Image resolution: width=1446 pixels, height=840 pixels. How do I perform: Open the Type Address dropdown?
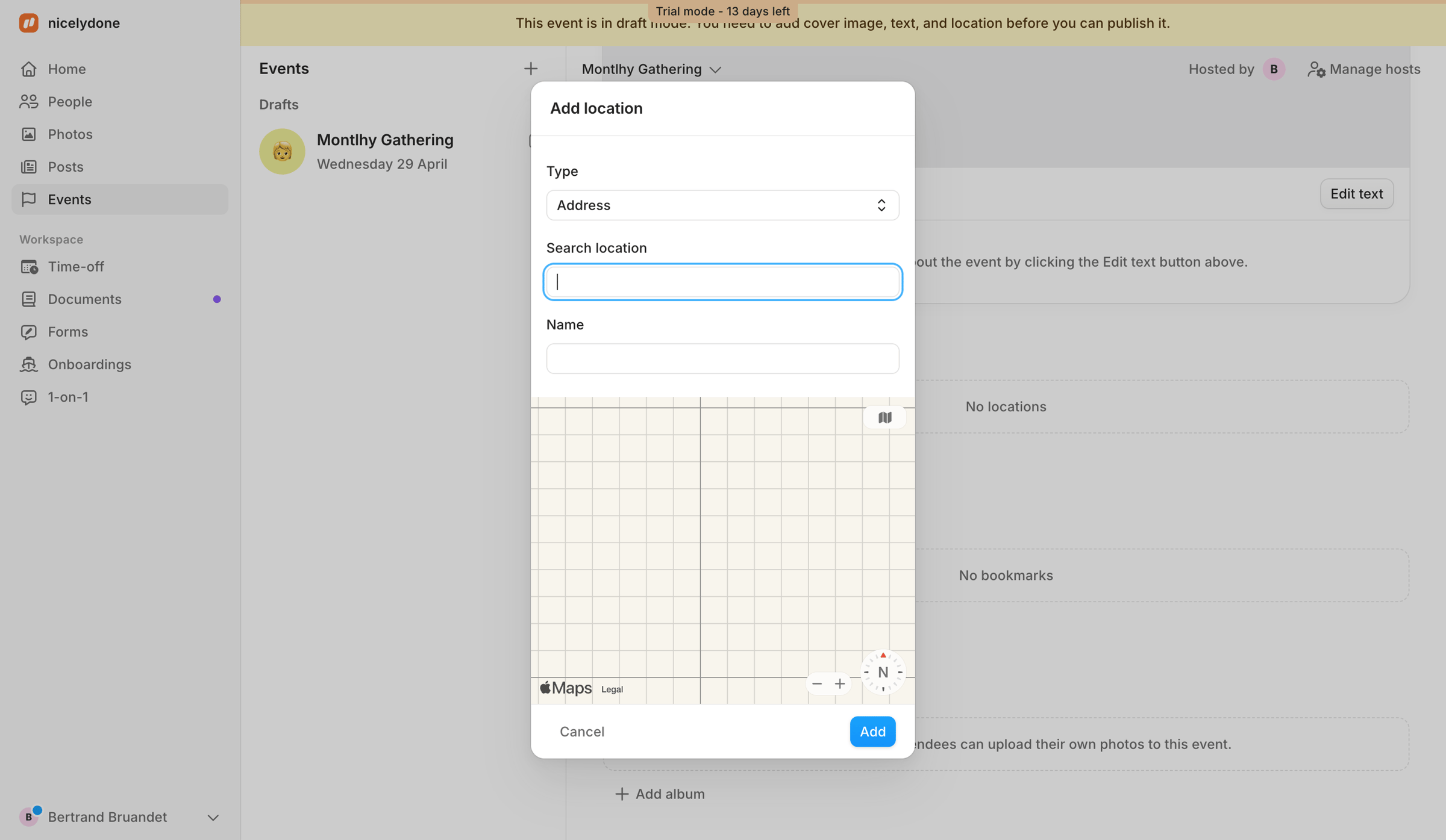[722, 205]
